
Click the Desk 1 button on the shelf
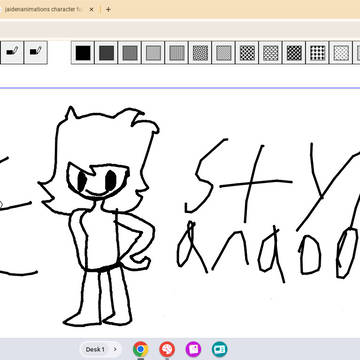click(95, 349)
